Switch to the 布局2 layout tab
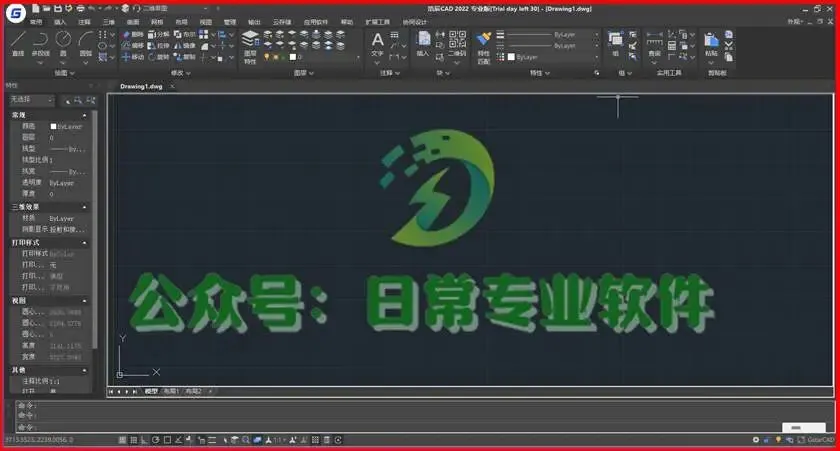 [193, 392]
